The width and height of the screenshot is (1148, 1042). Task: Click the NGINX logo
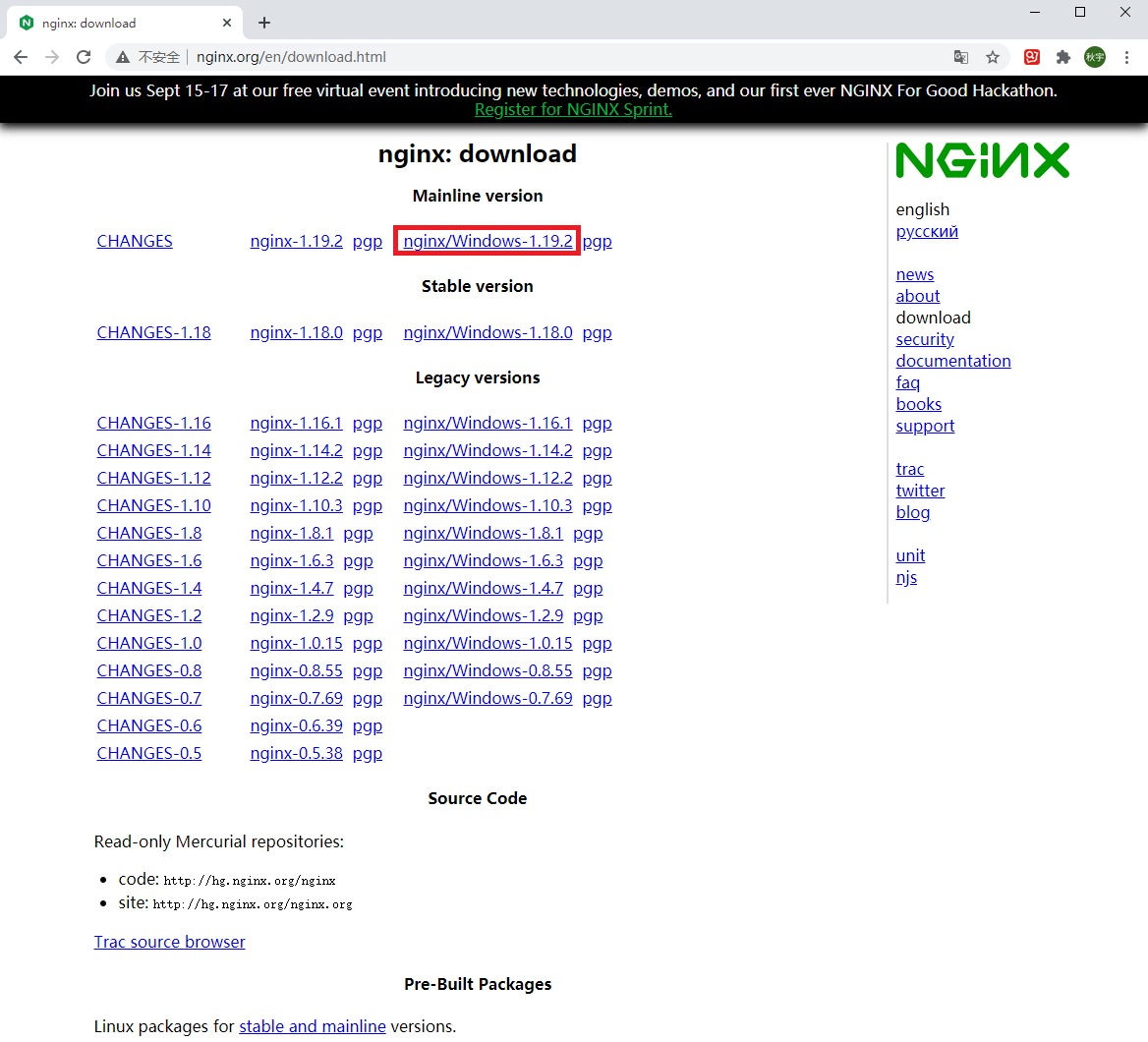coord(983,160)
